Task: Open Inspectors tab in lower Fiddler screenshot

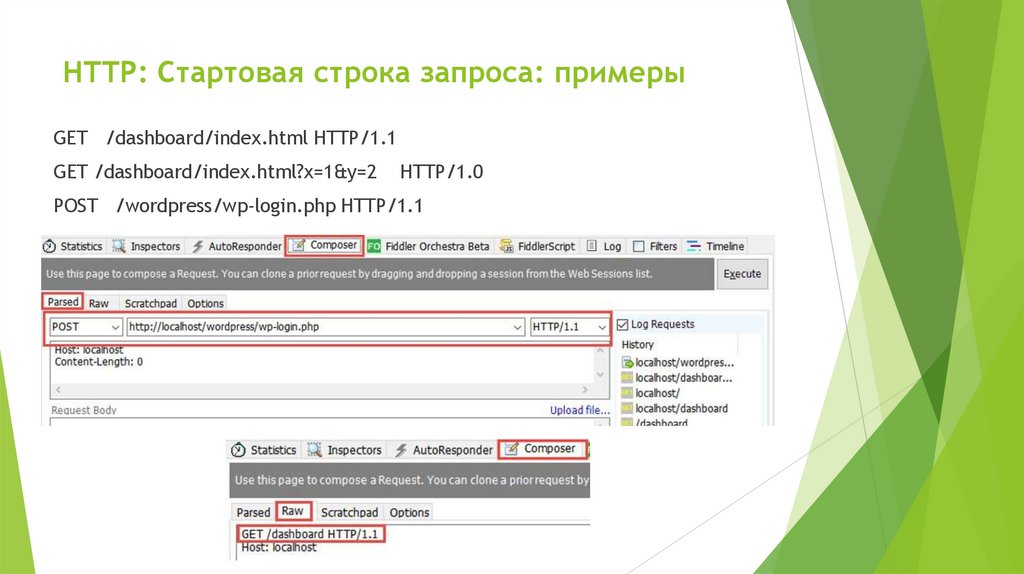Action: coord(345,450)
